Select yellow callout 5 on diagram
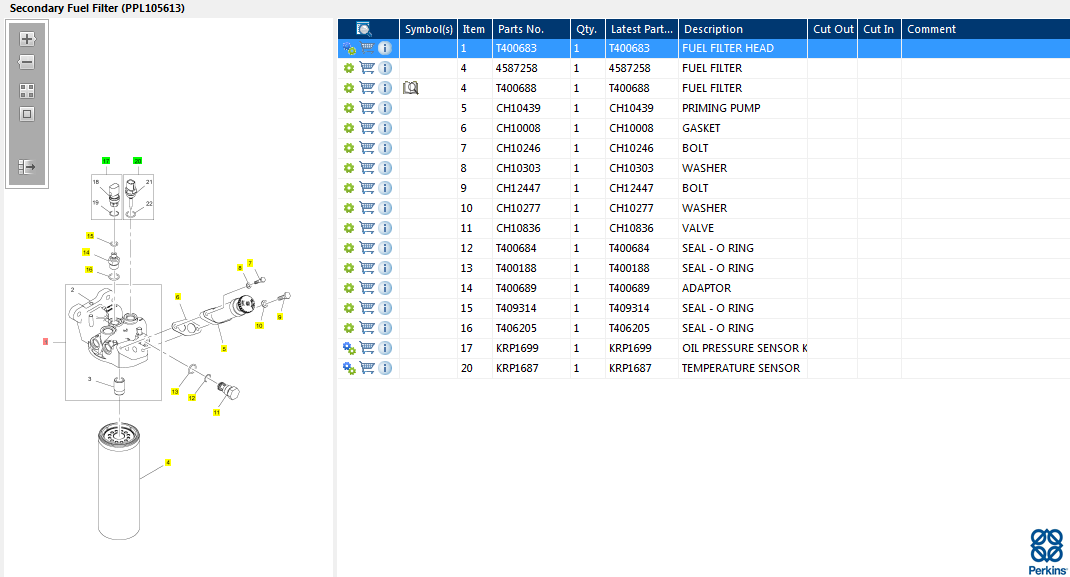The width and height of the screenshot is (1070, 577). (x=224, y=349)
